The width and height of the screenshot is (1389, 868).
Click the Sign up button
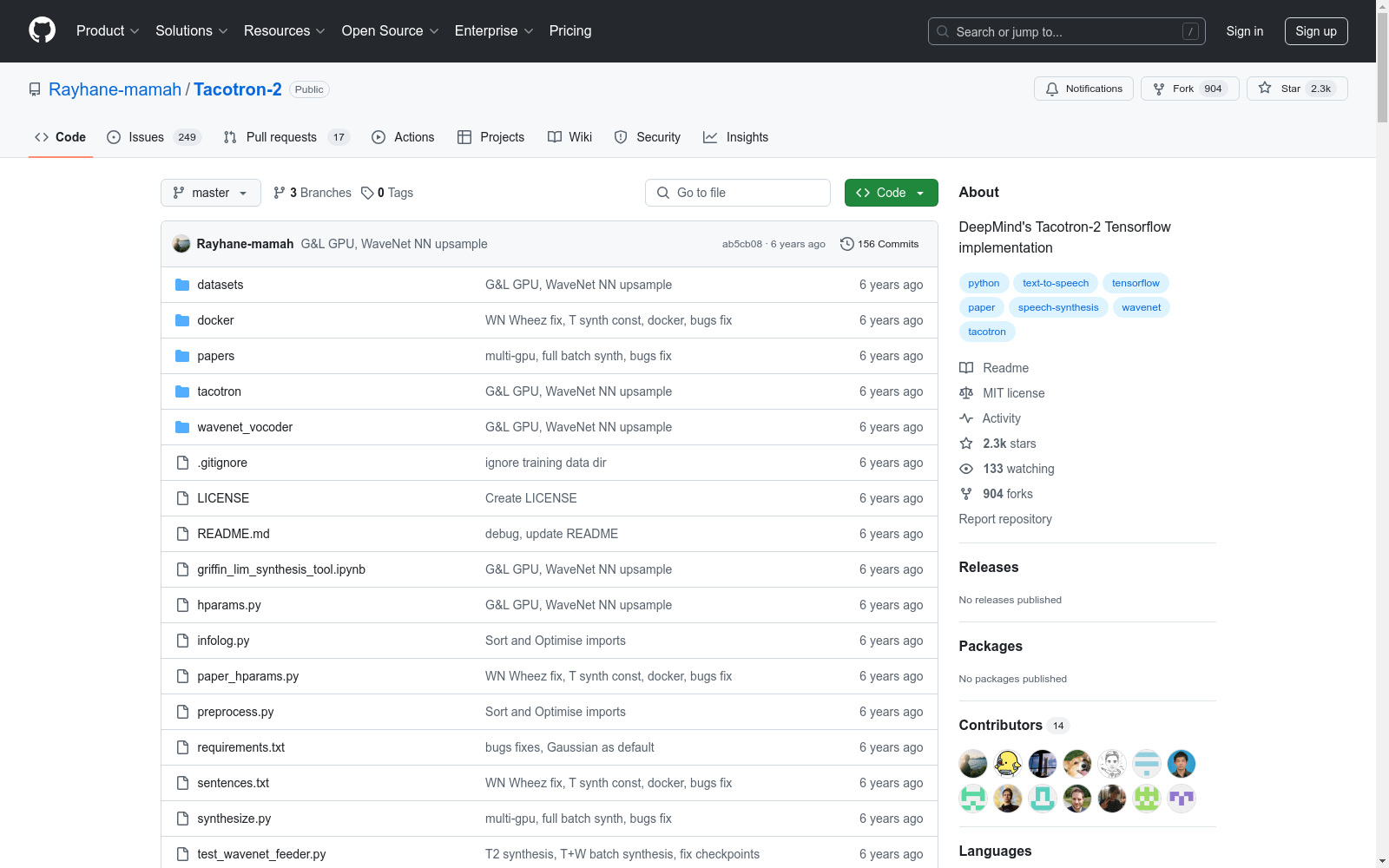tap(1316, 31)
